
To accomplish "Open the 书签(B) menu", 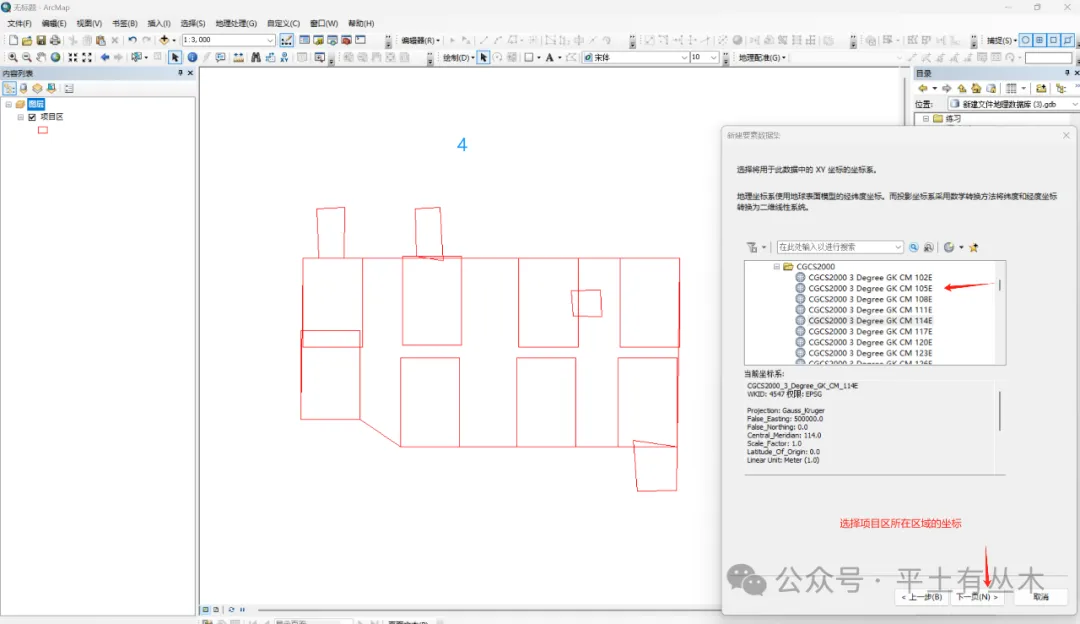I will pyautogui.click(x=125, y=23).
